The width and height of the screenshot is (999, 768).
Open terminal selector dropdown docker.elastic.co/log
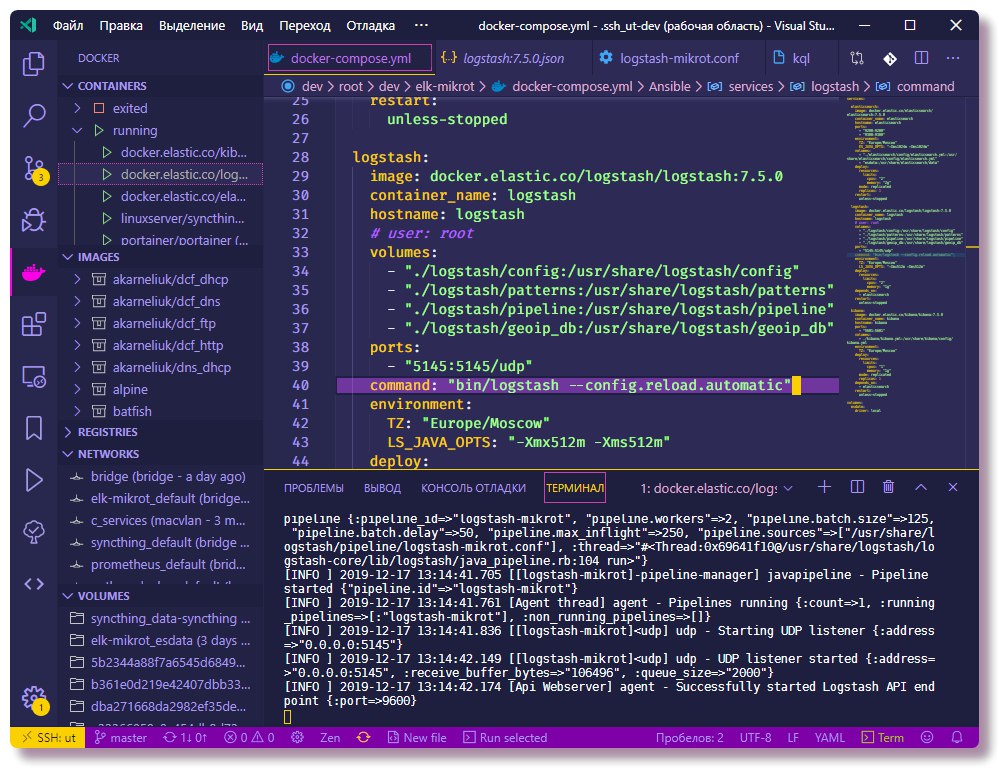717,488
